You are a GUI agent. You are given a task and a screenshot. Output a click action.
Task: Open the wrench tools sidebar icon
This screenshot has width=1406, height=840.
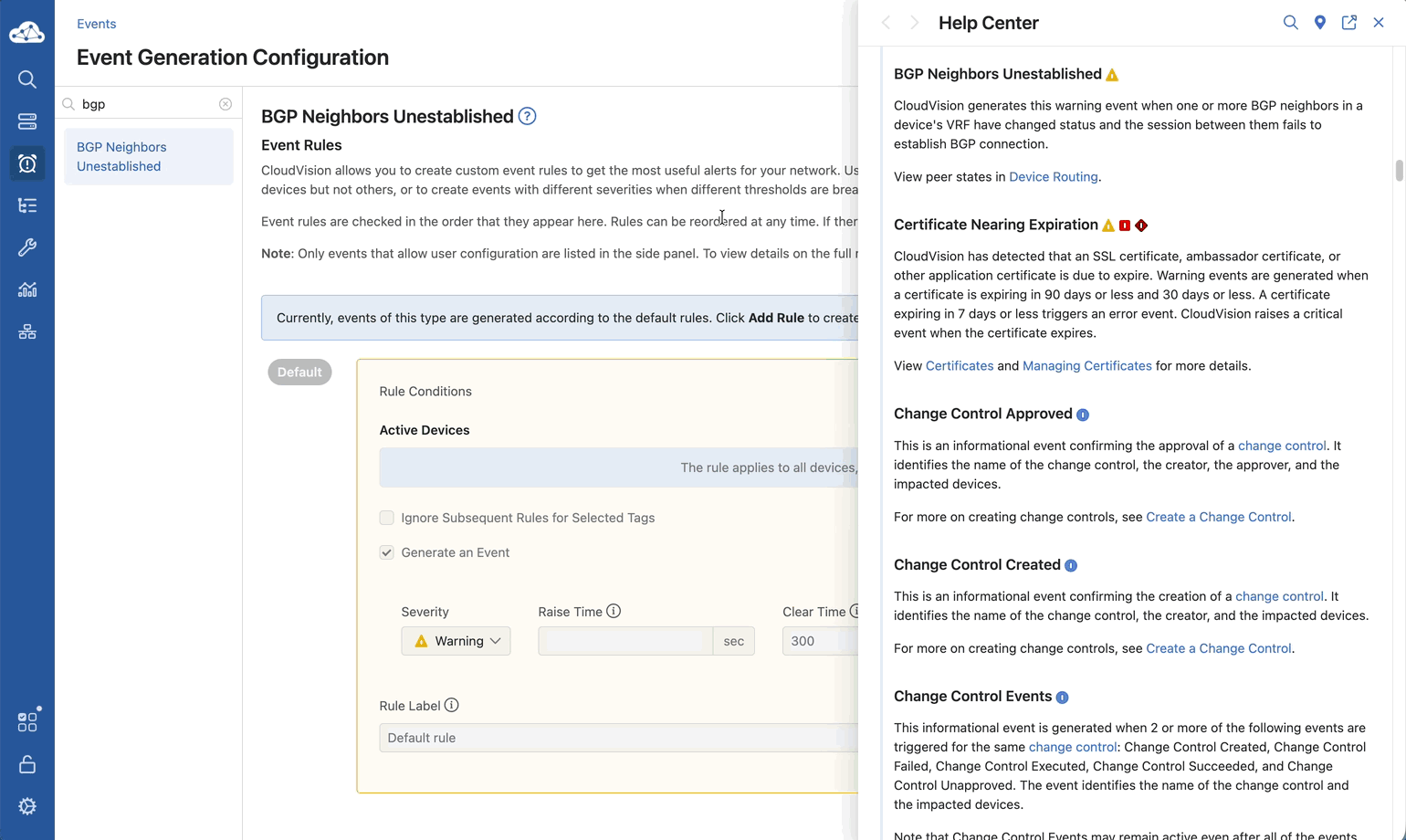(27, 247)
